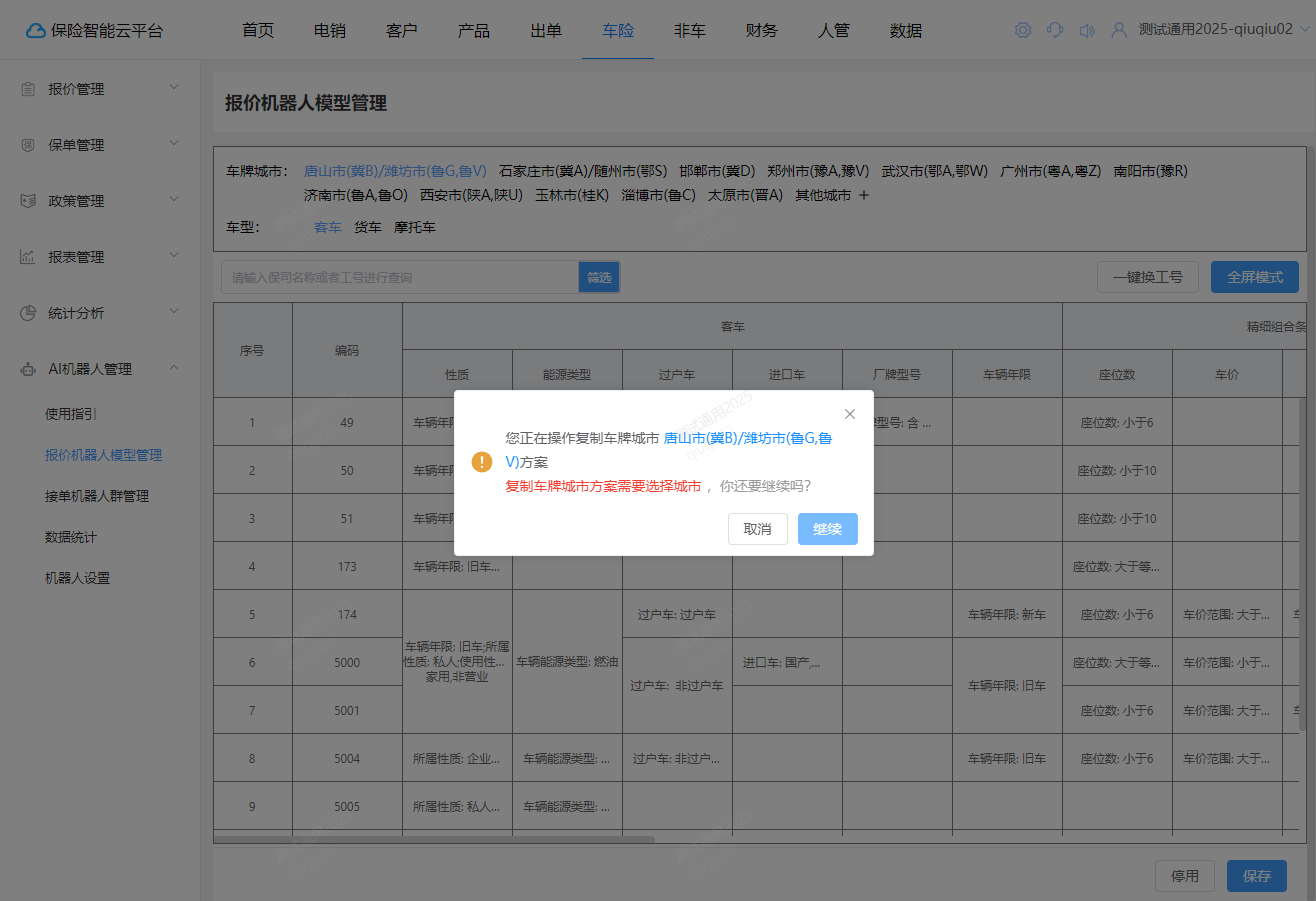The width and height of the screenshot is (1316, 901).
Task: Click the 保单管理 shield icon
Action: (x=28, y=145)
